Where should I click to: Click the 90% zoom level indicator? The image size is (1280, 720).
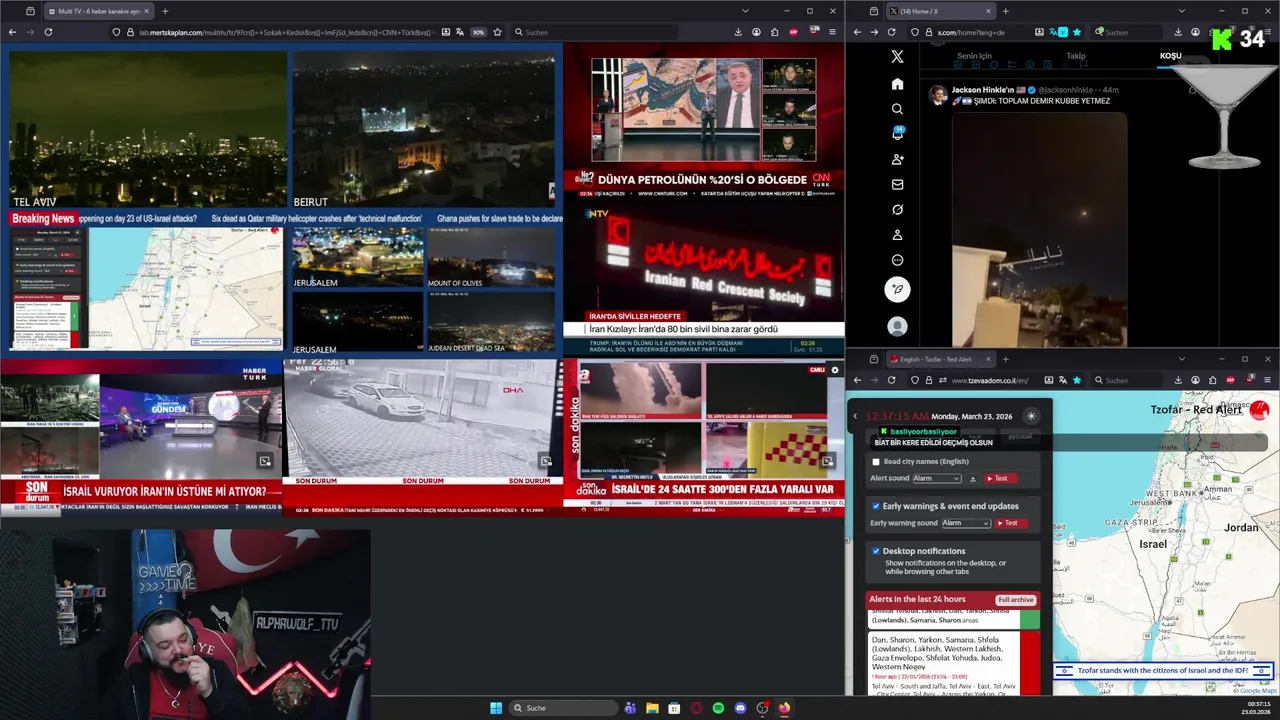(478, 32)
